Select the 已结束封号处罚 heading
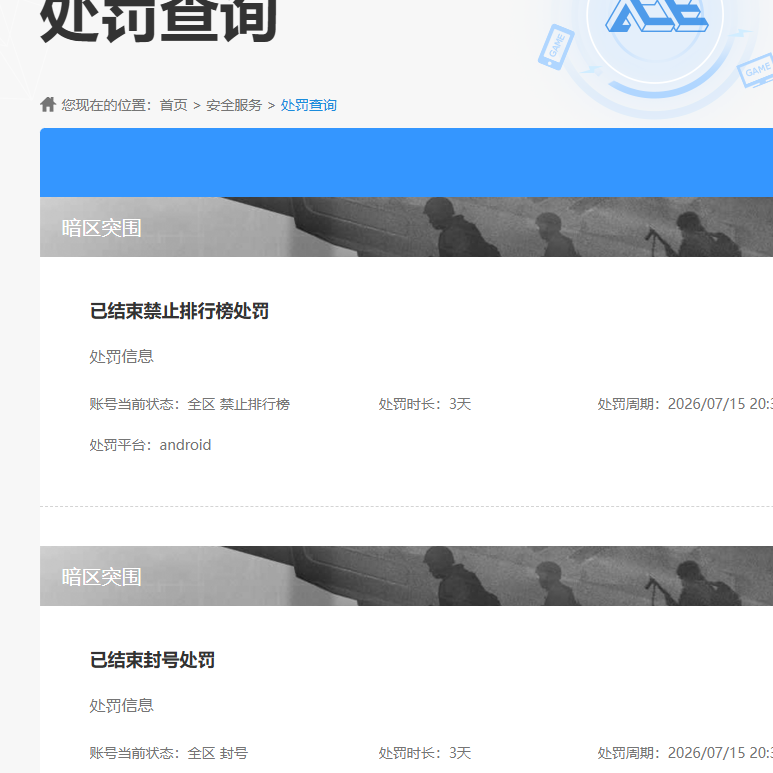This screenshot has width=773, height=773. (152, 660)
